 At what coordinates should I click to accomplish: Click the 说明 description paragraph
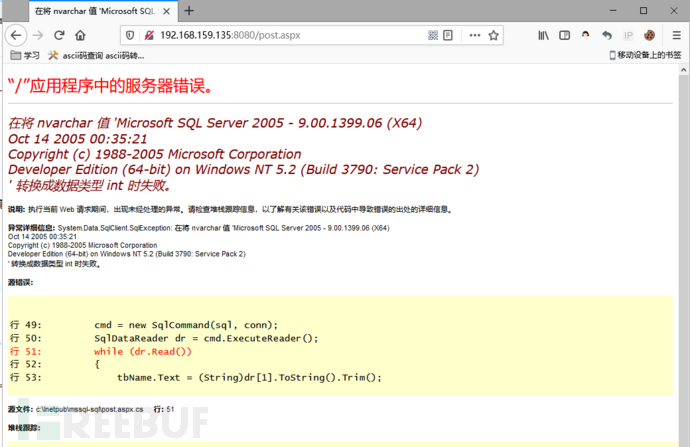point(230,209)
